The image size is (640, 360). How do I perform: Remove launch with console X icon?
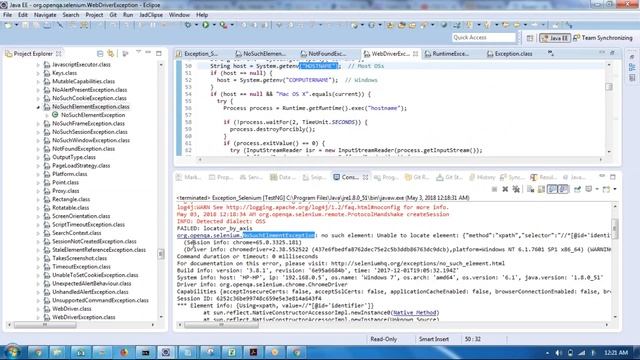505,189
